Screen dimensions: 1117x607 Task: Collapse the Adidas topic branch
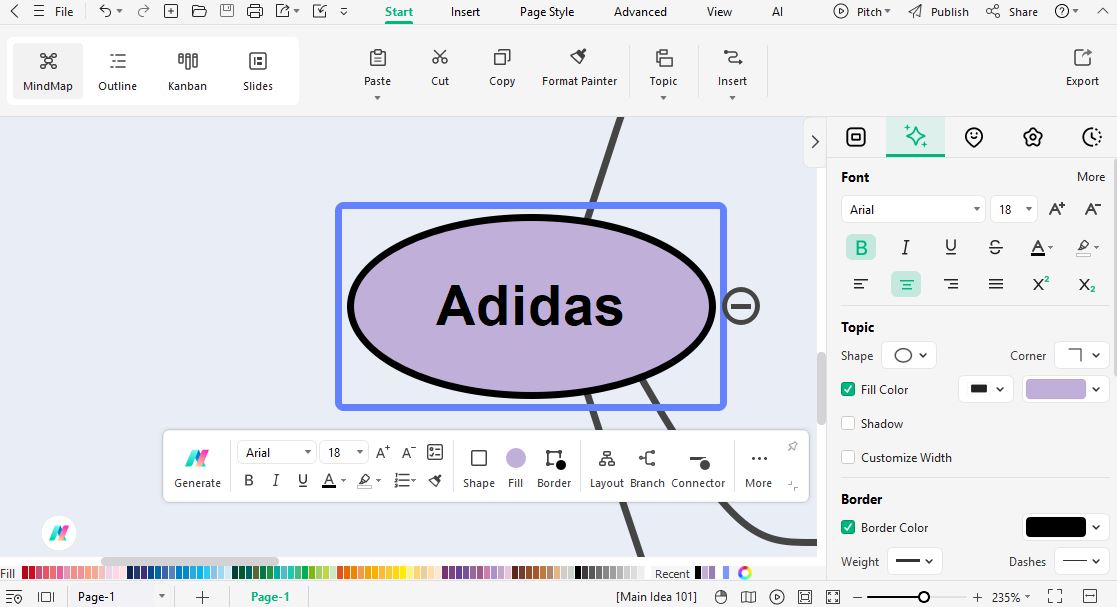click(741, 306)
